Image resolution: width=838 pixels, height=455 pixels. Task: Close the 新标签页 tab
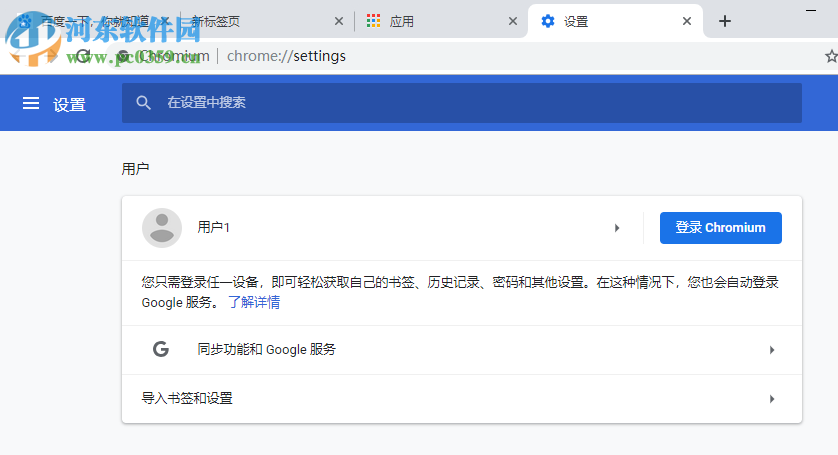339,21
